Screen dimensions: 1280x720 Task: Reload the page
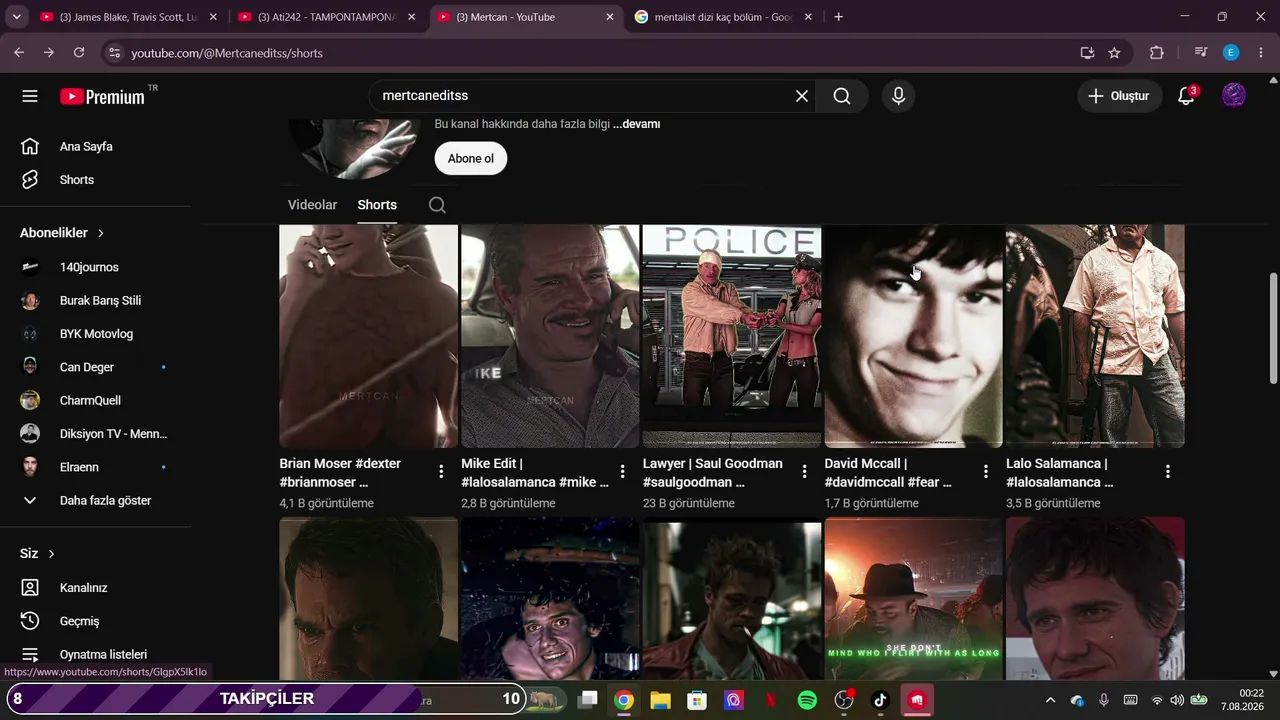tap(79, 53)
